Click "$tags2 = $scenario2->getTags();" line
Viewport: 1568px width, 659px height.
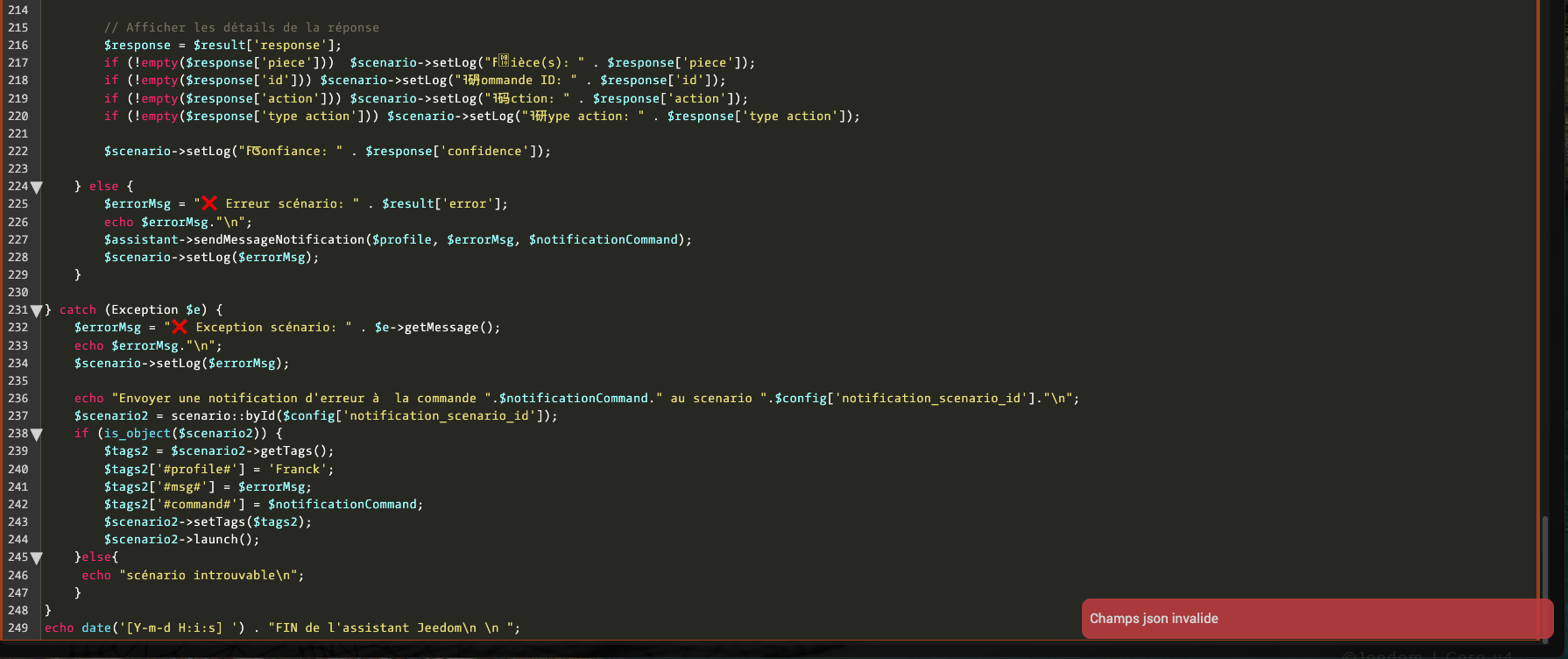(x=219, y=450)
